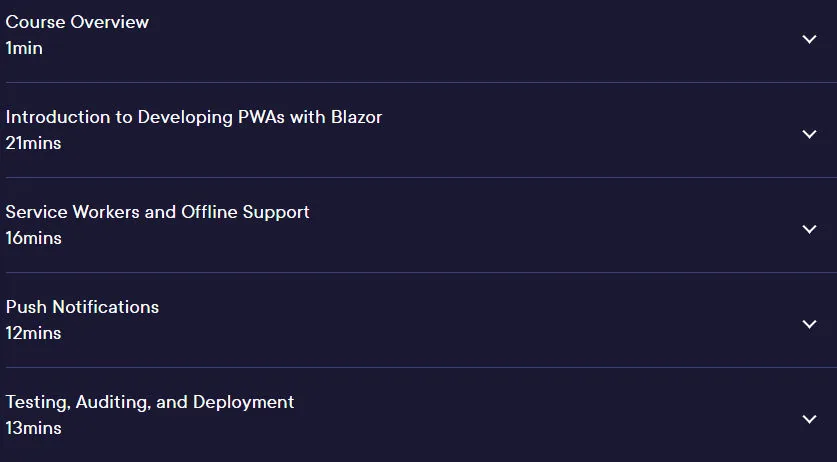Select the Push Notifications heading
Image resolution: width=837 pixels, height=462 pixels.
[82, 307]
